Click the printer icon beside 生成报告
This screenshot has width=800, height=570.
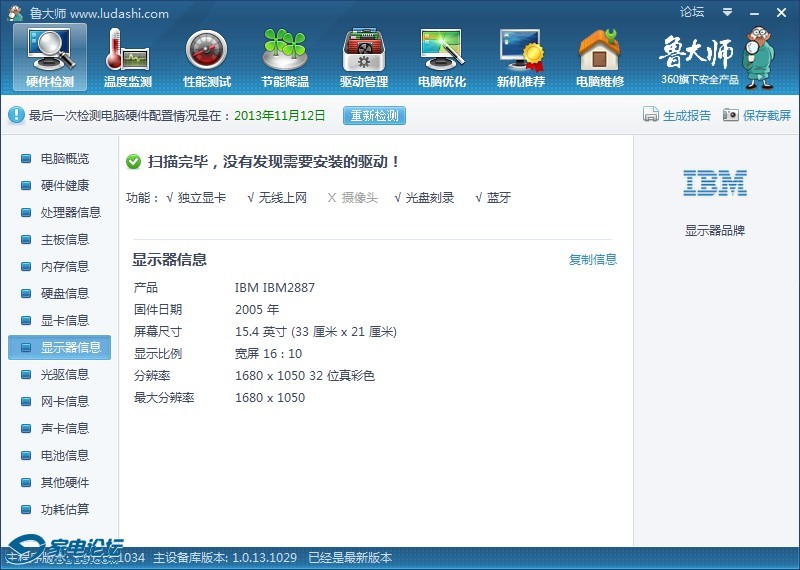[651, 114]
